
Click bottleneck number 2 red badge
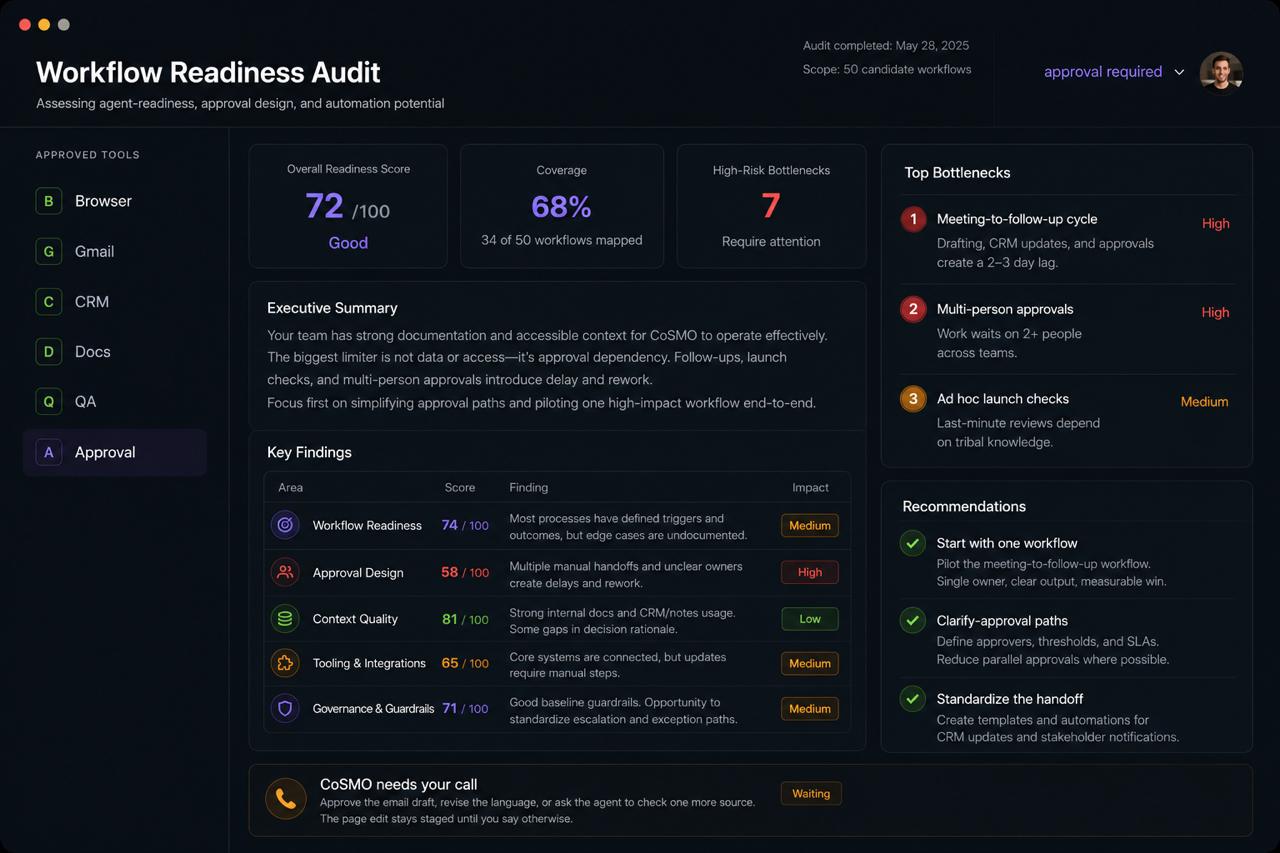[913, 309]
